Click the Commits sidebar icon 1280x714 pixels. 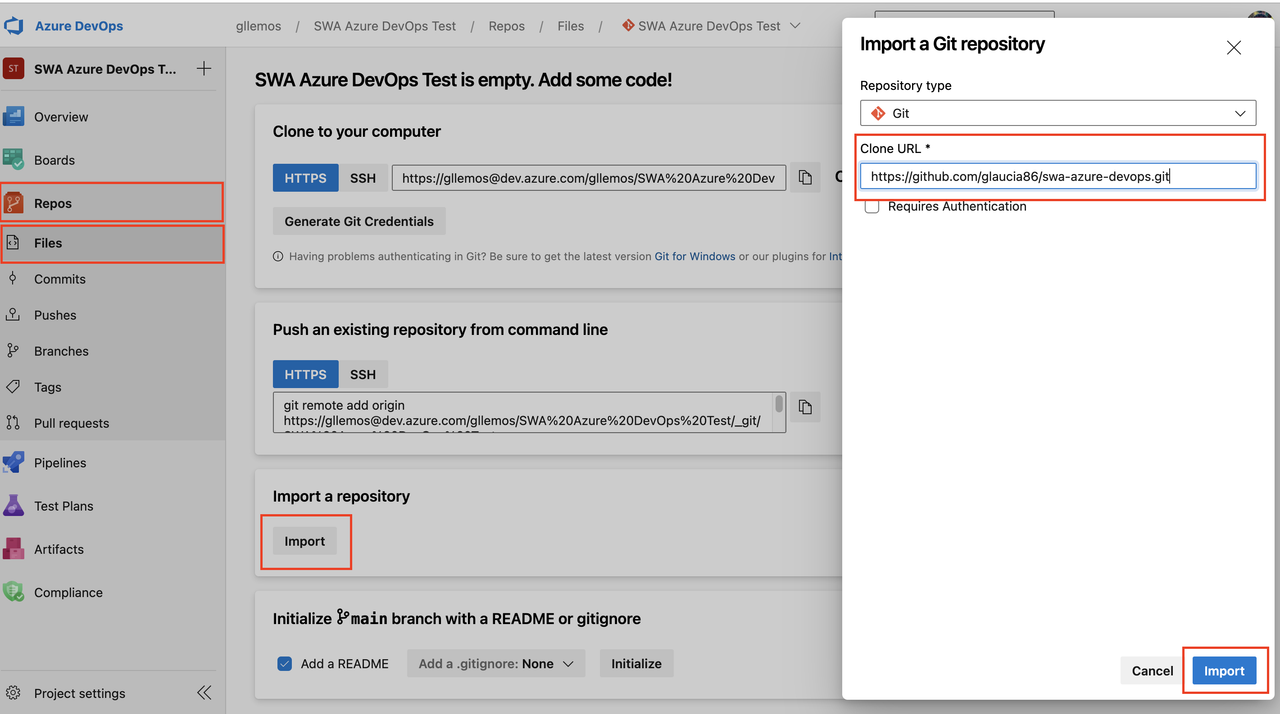point(13,279)
